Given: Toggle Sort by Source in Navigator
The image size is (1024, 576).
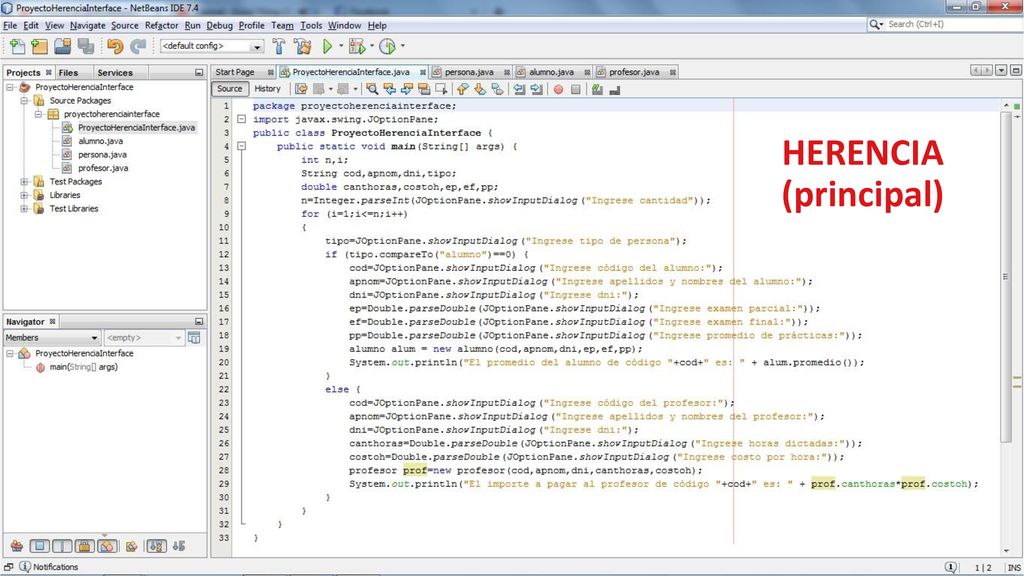Looking at the screenshot, I should 179,546.
